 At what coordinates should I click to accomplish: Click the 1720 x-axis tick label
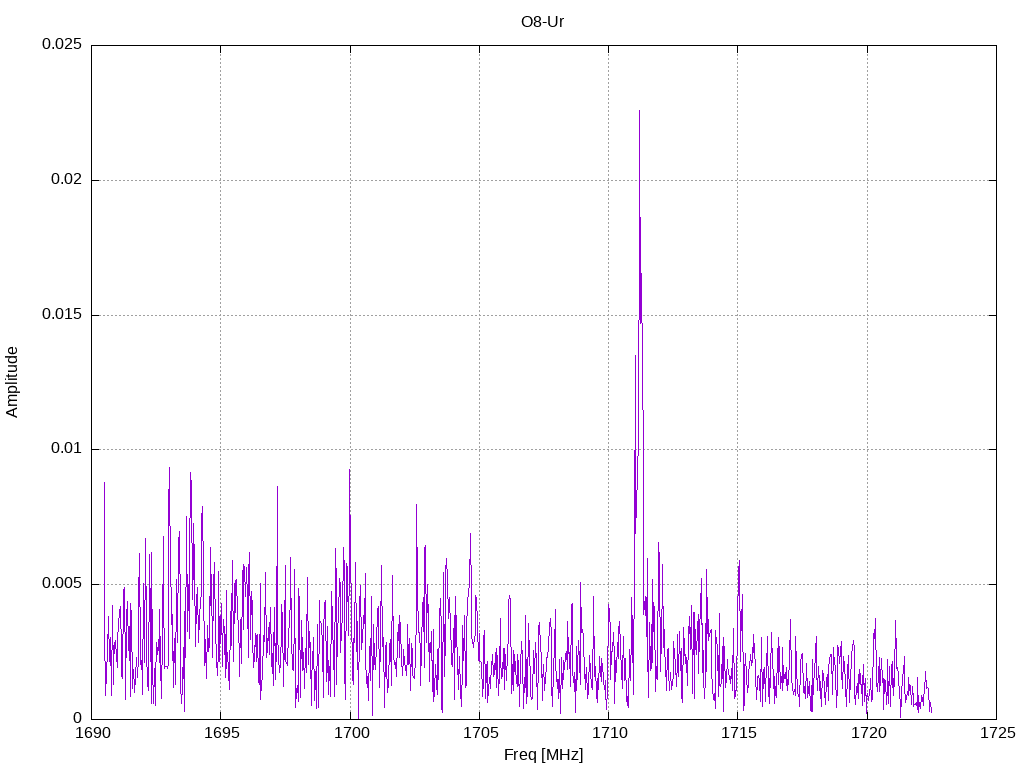pyautogui.click(x=868, y=733)
